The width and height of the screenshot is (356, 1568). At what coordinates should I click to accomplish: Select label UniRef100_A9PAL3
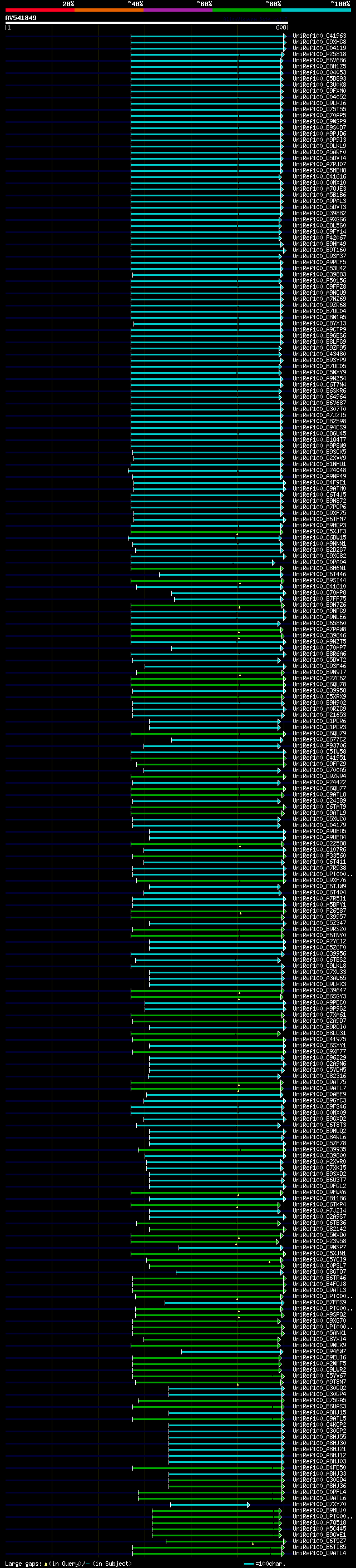319,201
